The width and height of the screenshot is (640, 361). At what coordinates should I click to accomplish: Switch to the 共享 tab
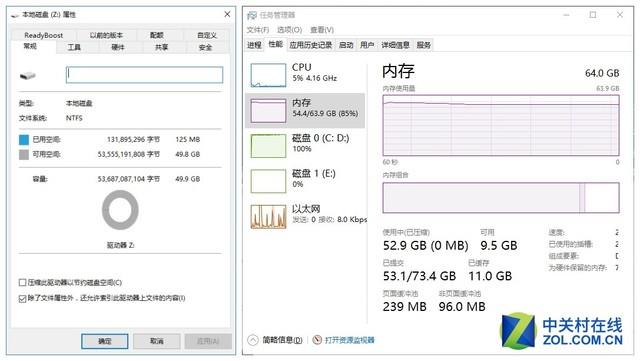click(162, 47)
